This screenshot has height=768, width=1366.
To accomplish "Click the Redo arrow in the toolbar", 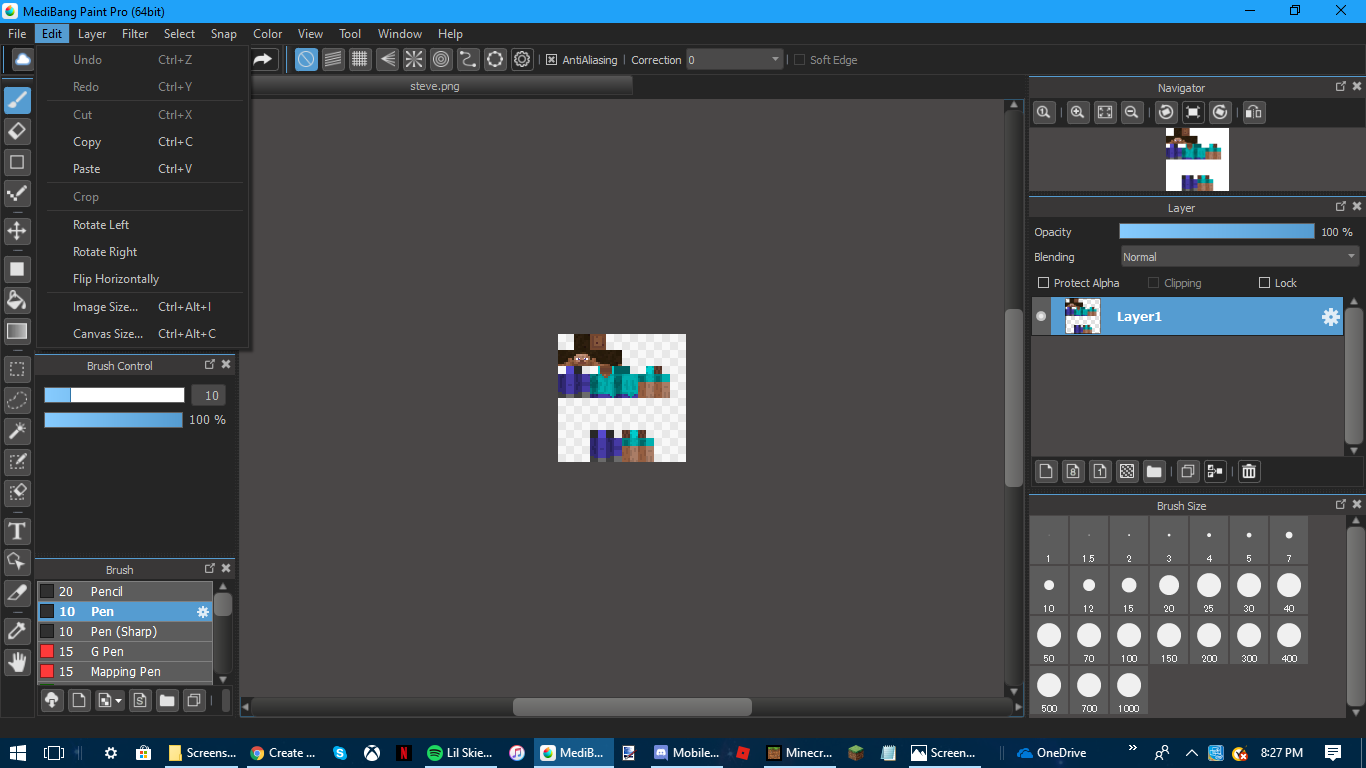I will [262, 60].
